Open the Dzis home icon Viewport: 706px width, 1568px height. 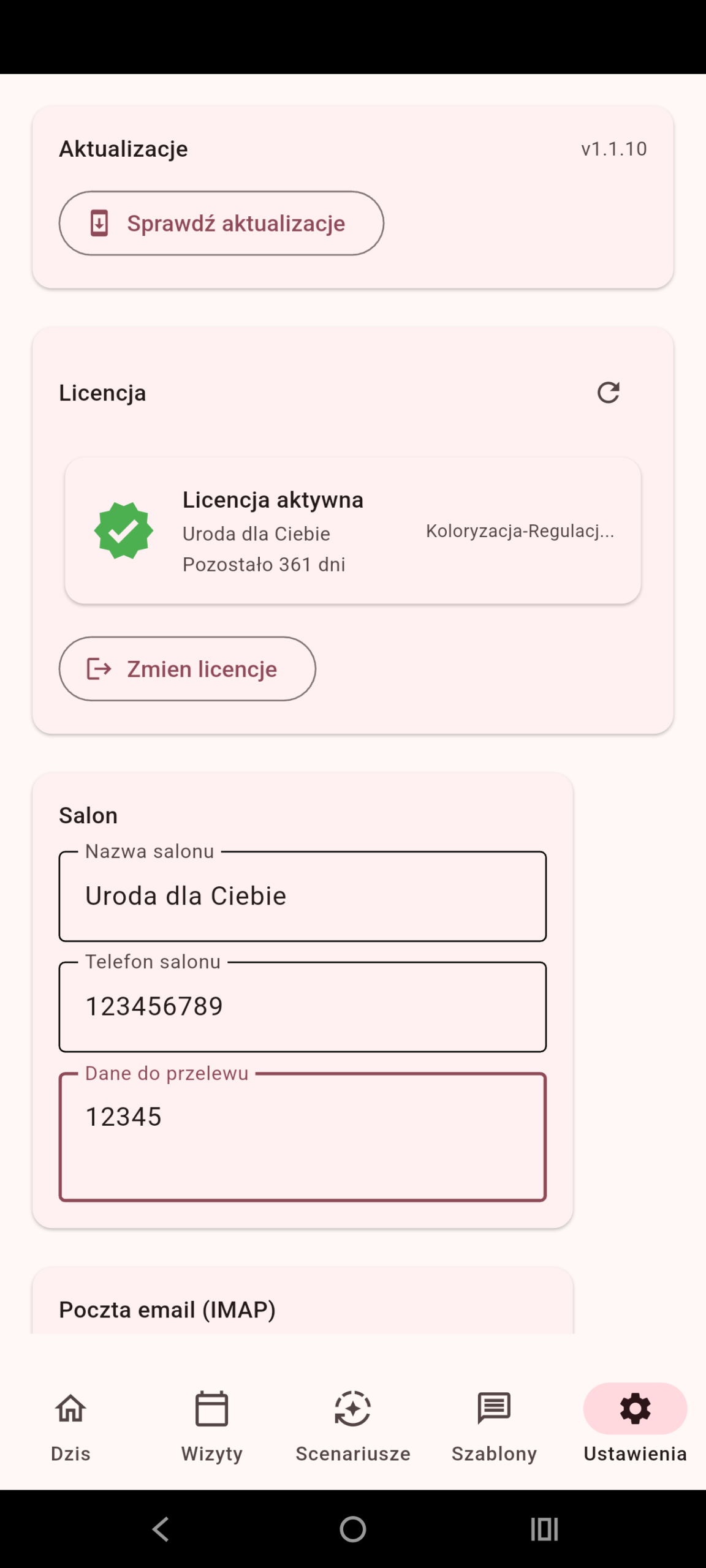70,1408
